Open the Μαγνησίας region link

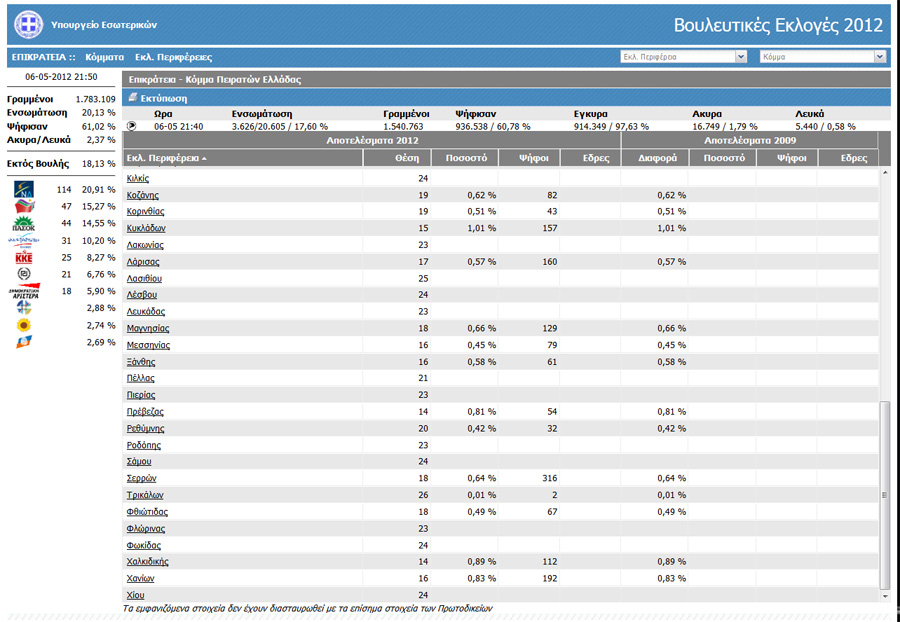coord(148,328)
